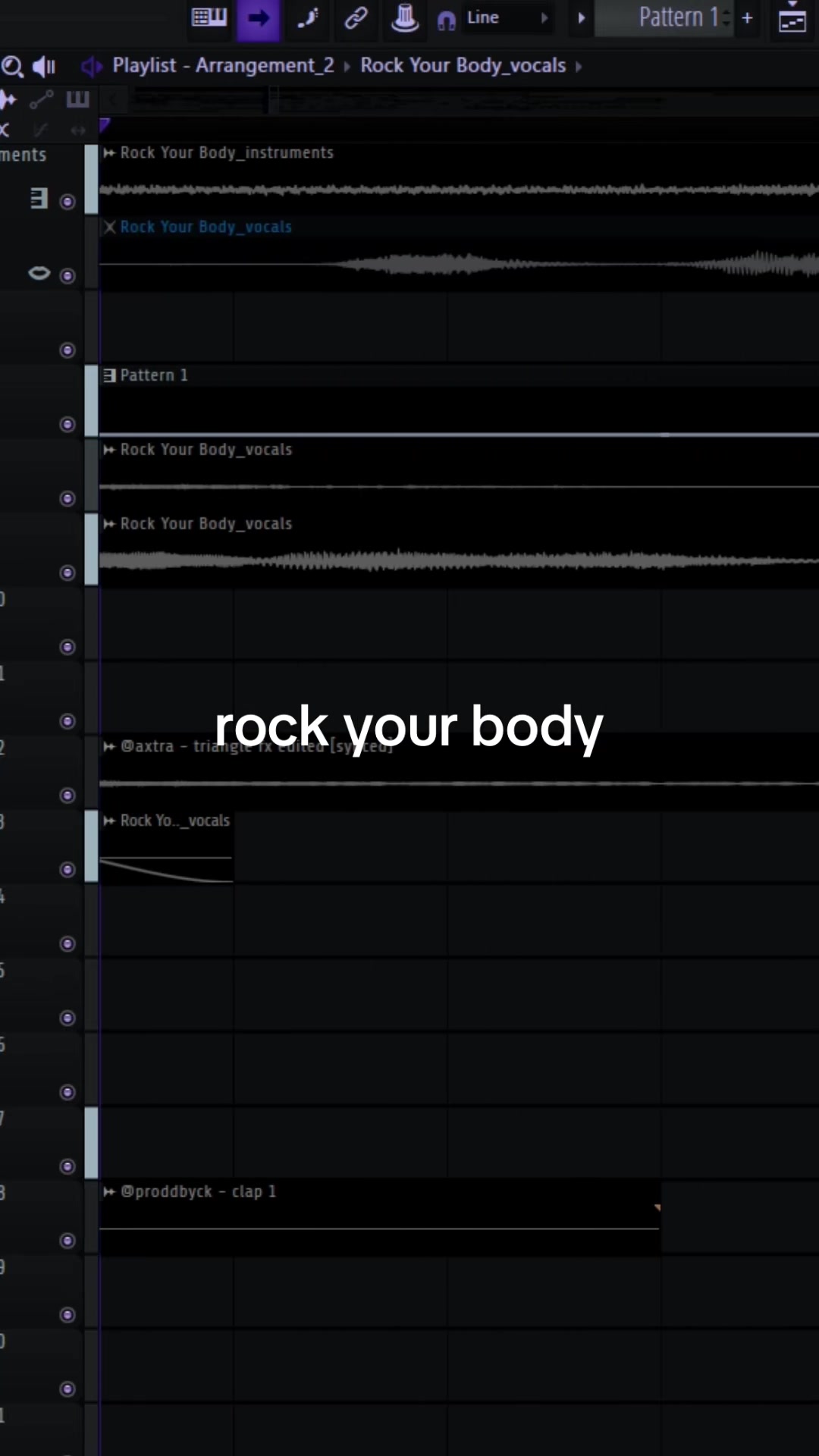Image resolution: width=819 pixels, height=1456 pixels.
Task: Select the stamp tool icon
Action: (x=405, y=17)
